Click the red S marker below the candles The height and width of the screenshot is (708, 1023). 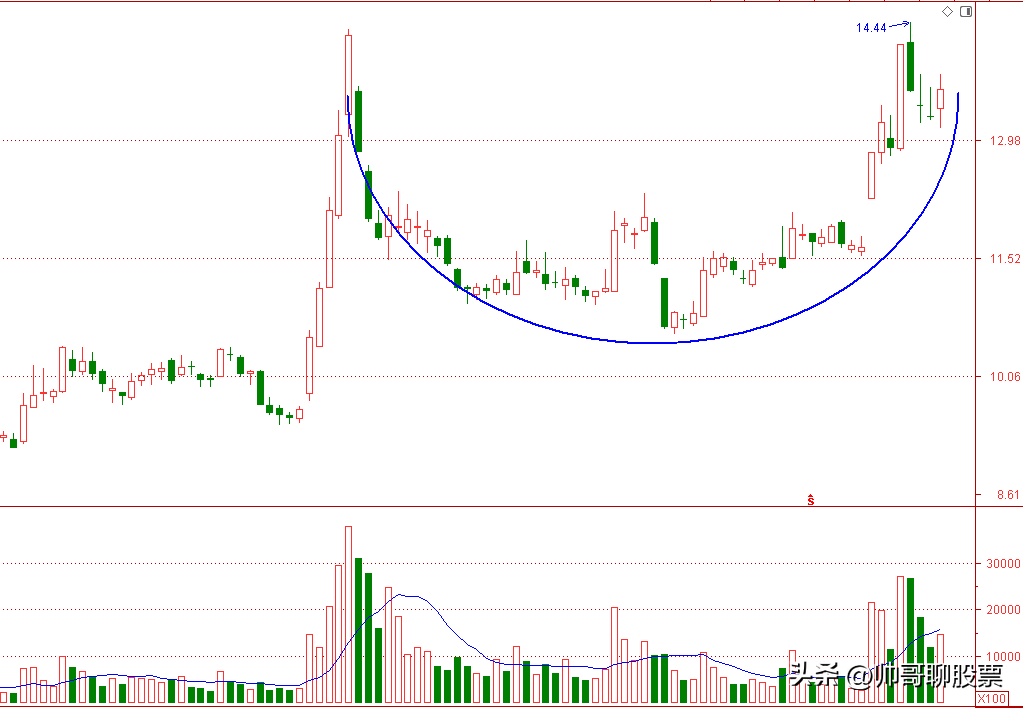coord(810,500)
